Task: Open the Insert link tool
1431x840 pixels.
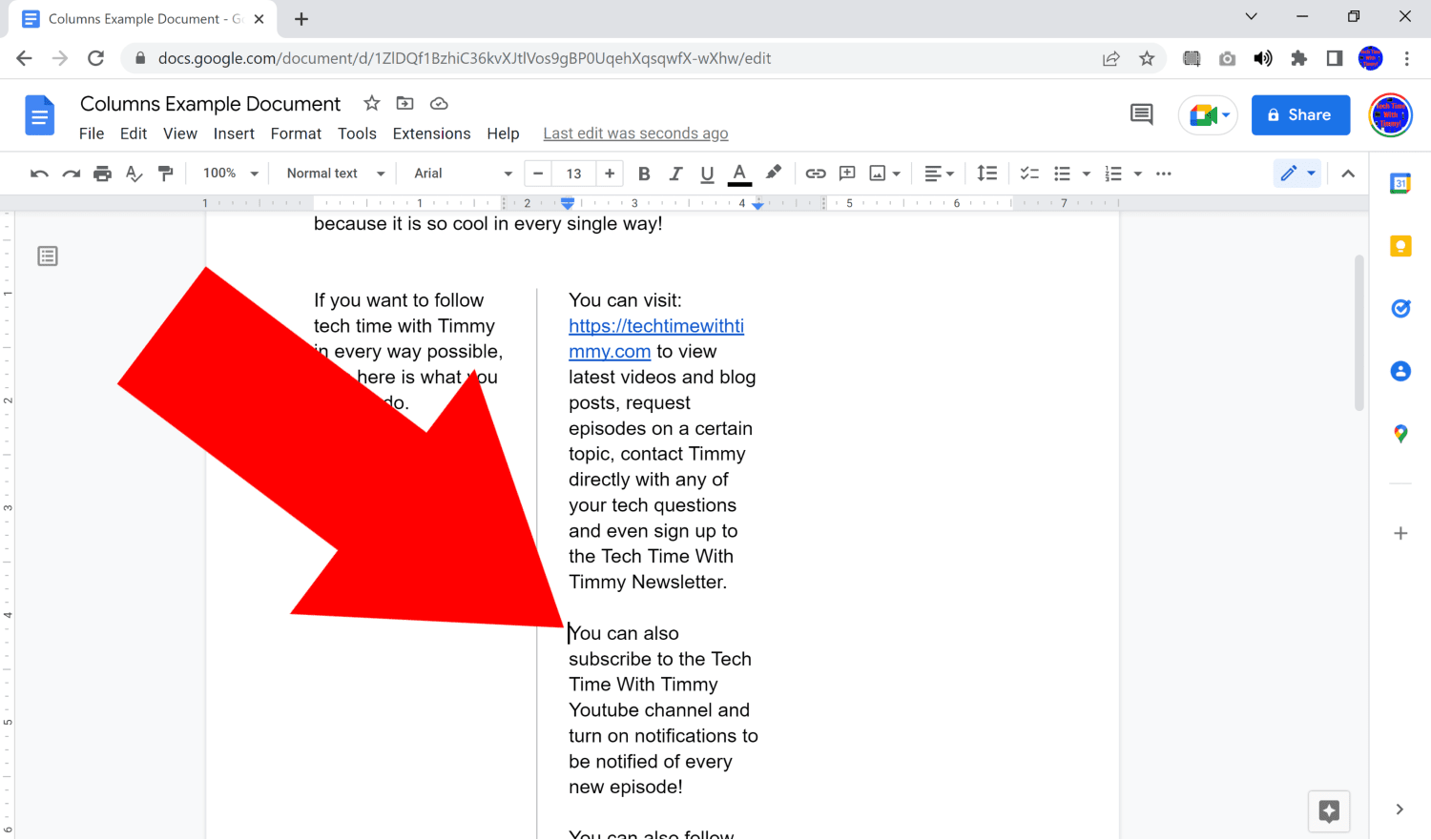Action: point(816,173)
